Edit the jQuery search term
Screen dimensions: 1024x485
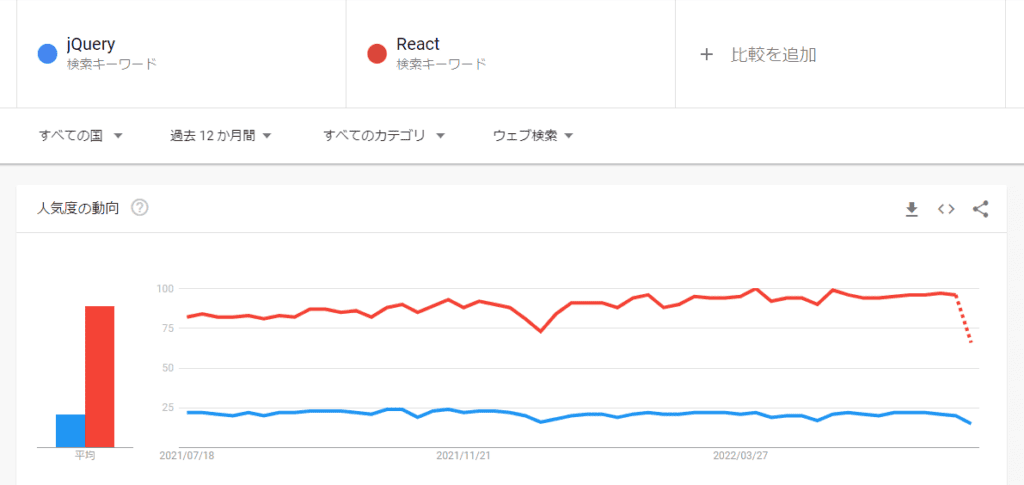click(x=91, y=44)
